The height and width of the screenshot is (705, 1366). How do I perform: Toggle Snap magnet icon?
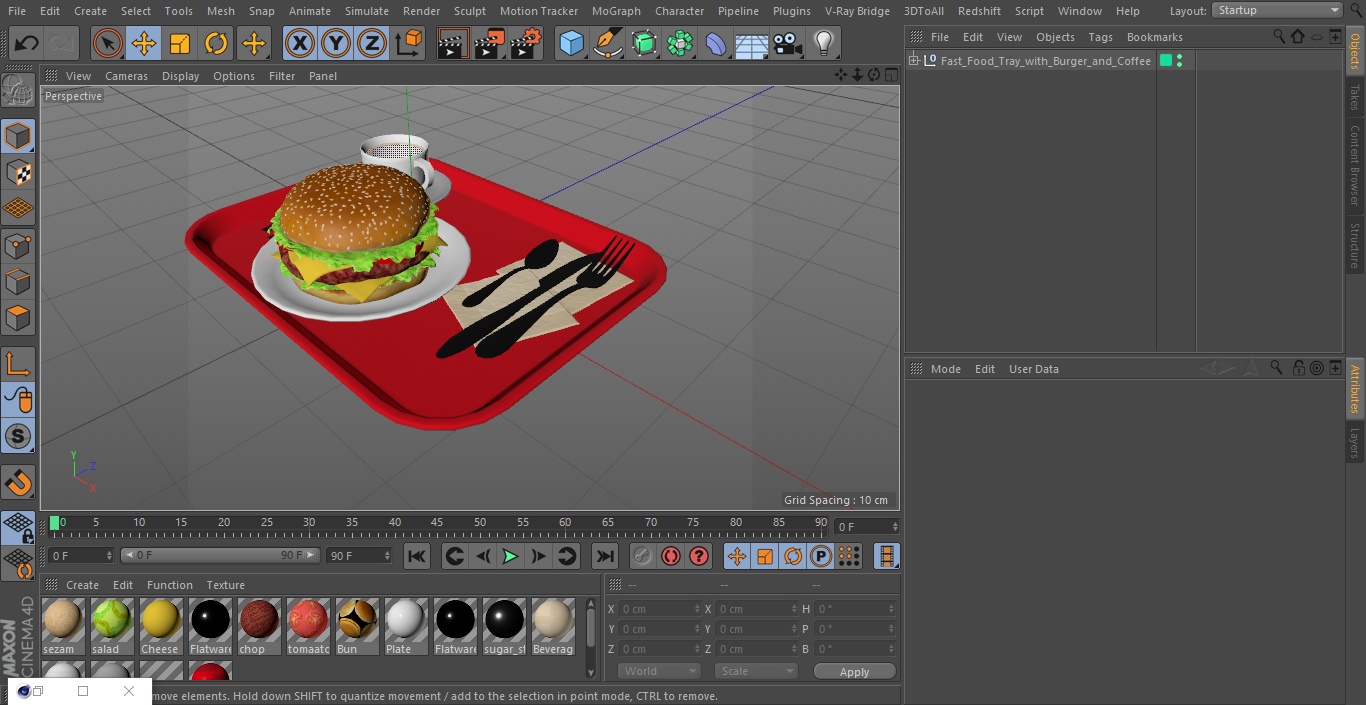[x=18, y=484]
